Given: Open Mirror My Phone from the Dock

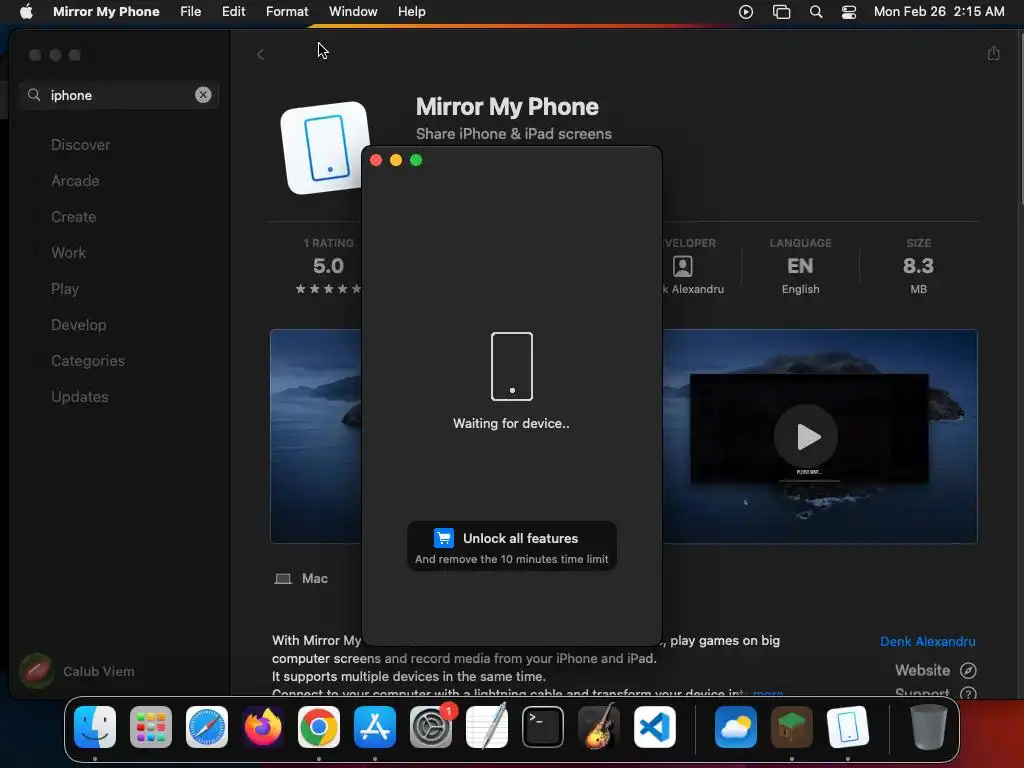Looking at the screenshot, I should pos(848,727).
